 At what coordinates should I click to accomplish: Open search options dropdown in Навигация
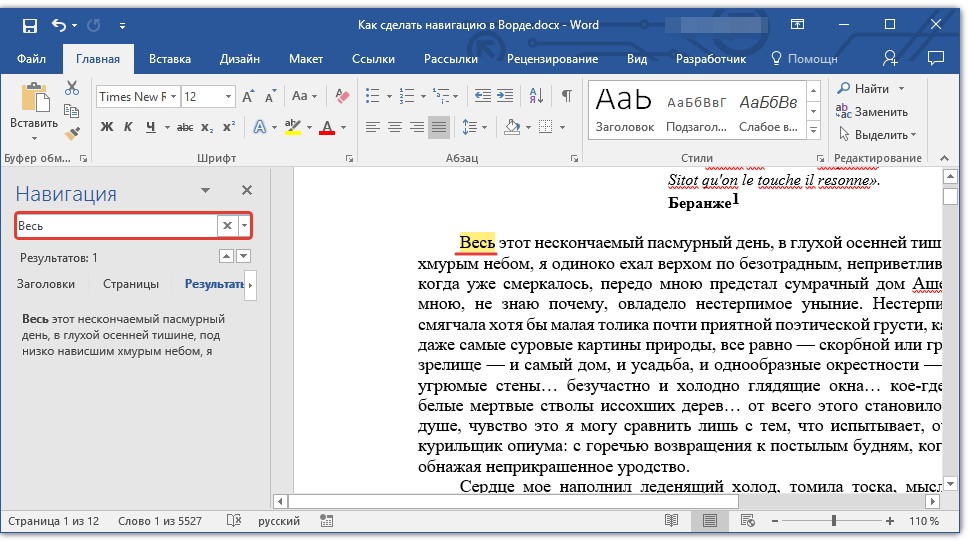244,226
